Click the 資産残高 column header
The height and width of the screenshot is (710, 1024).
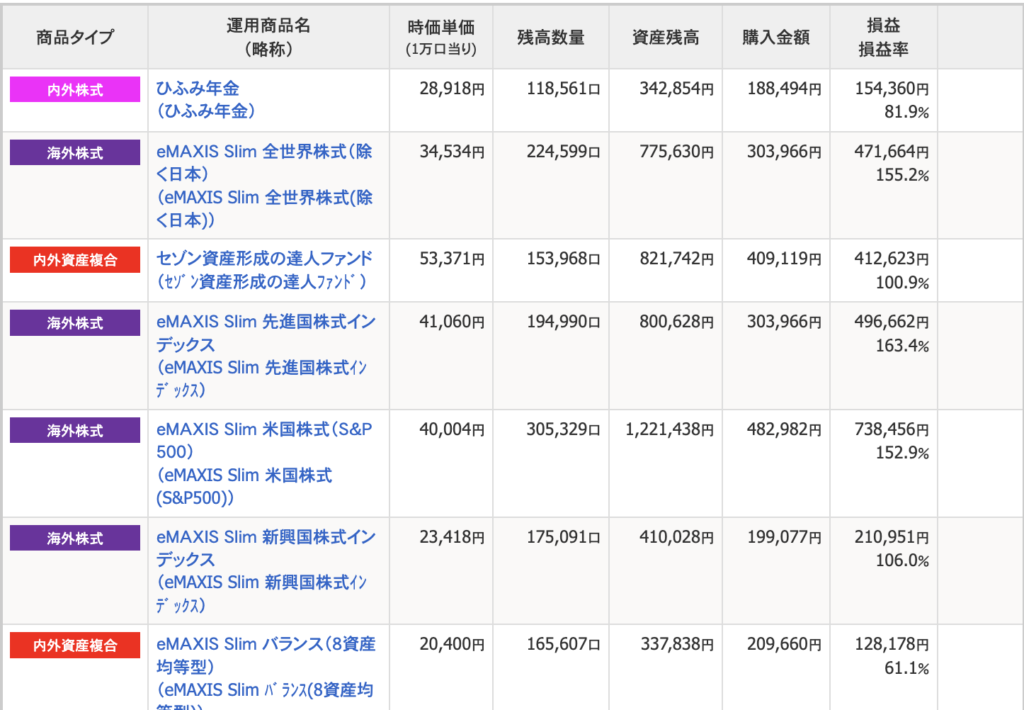[665, 38]
